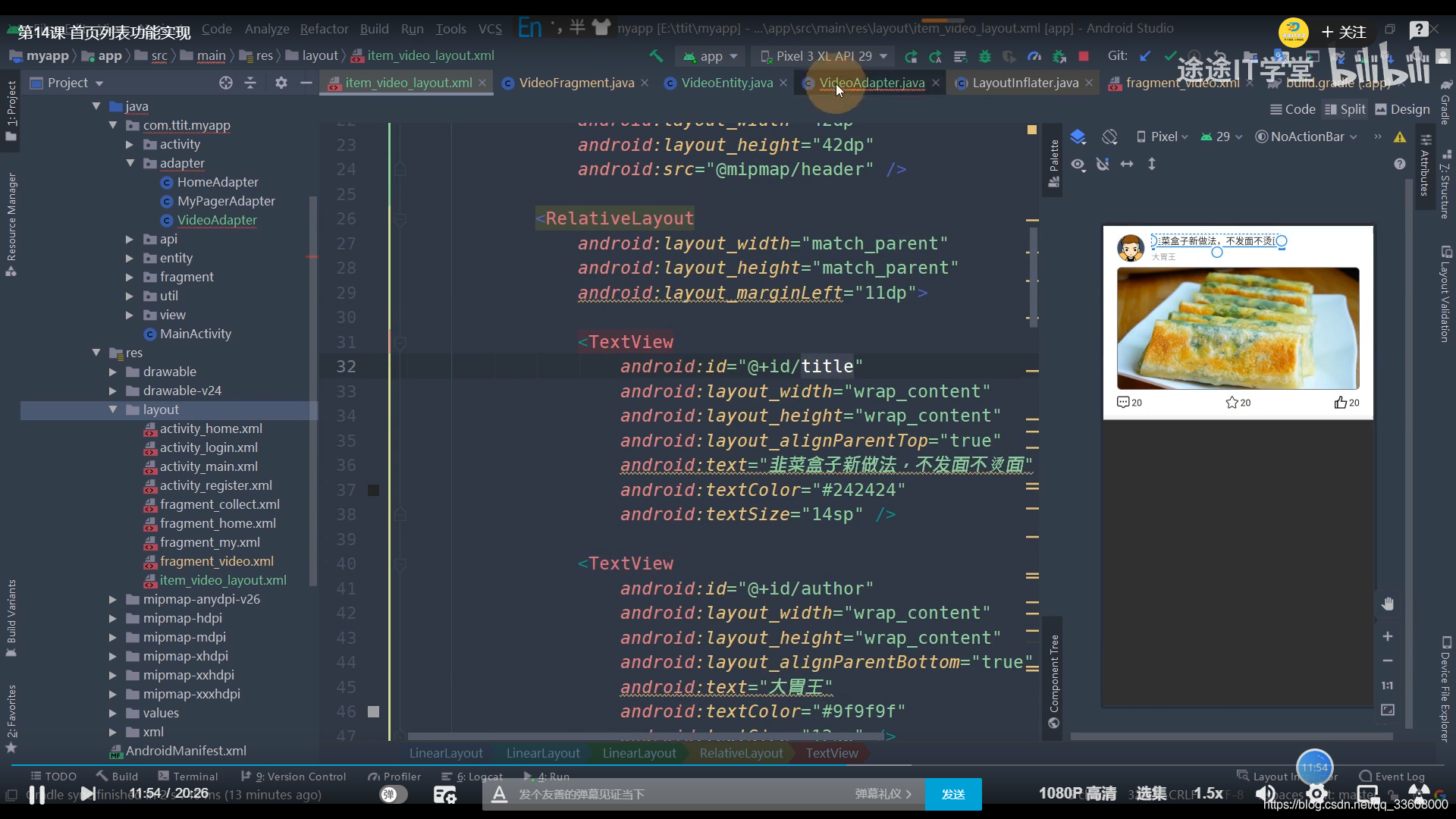Zoom out the layout preview with minus
The width and height of the screenshot is (1456, 819).
pyautogui.click(x=1388, y=661)
